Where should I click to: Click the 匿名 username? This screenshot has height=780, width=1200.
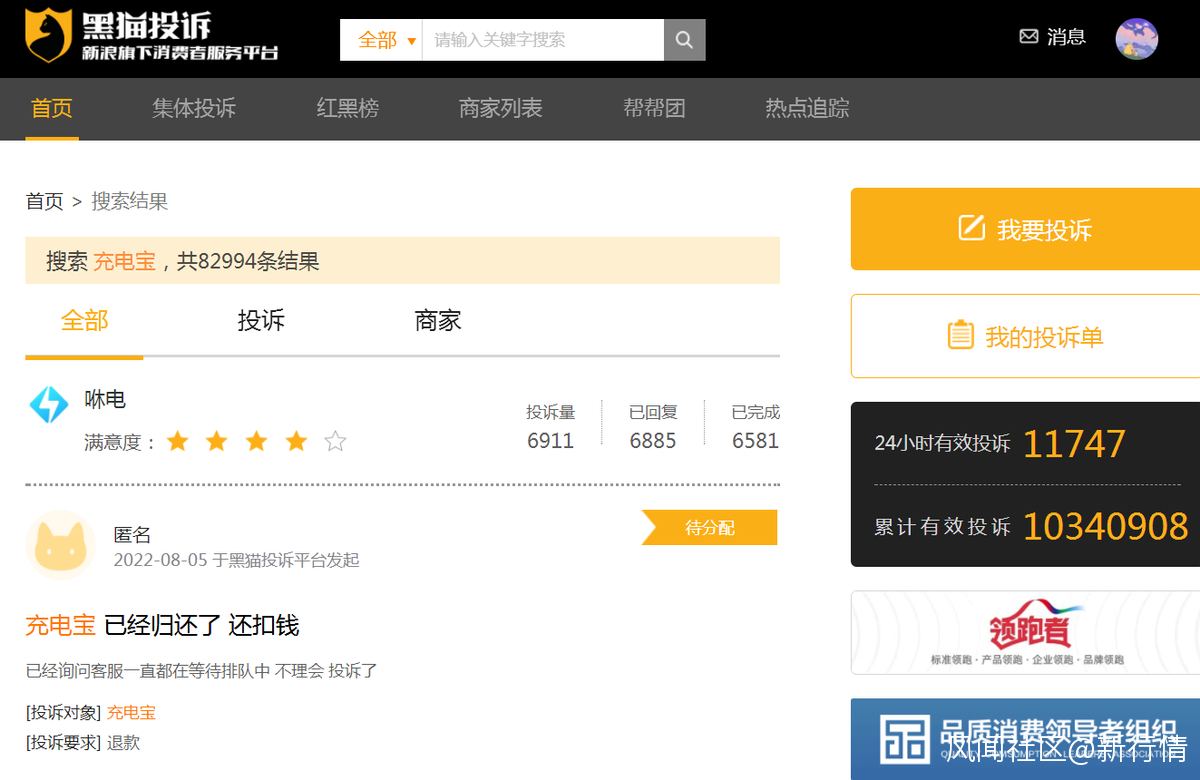click(x=132, y=535)
